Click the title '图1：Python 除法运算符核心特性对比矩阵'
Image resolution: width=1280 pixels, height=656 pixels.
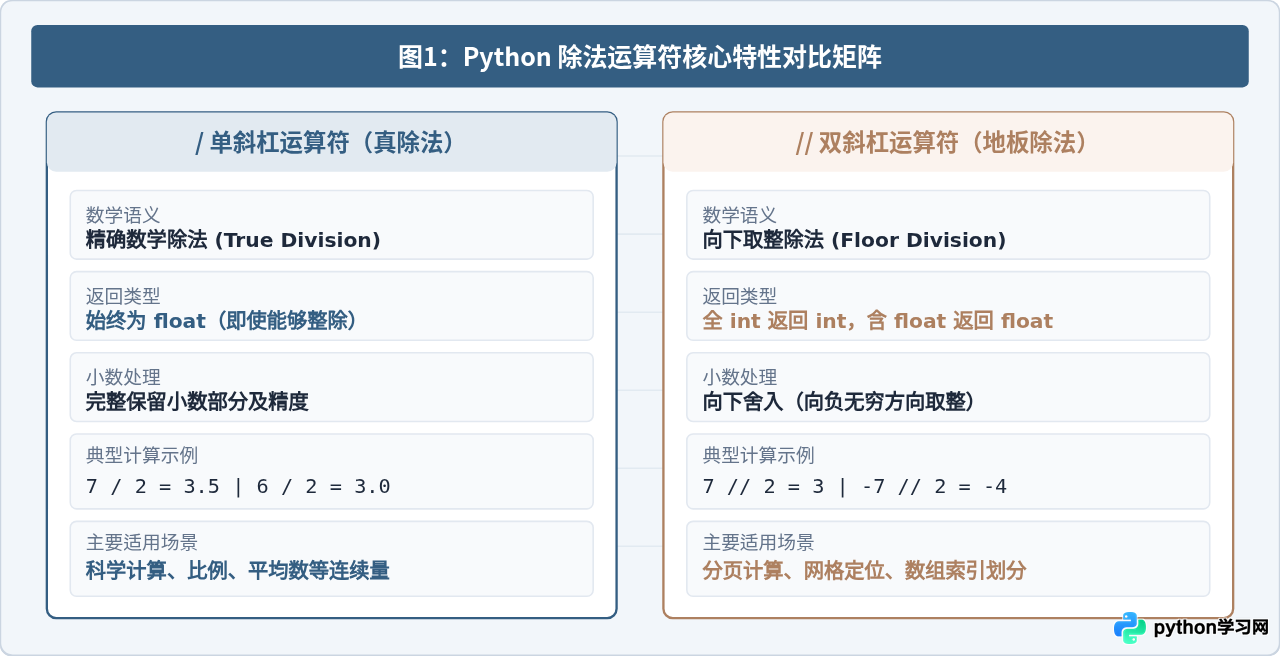[640, 57]
